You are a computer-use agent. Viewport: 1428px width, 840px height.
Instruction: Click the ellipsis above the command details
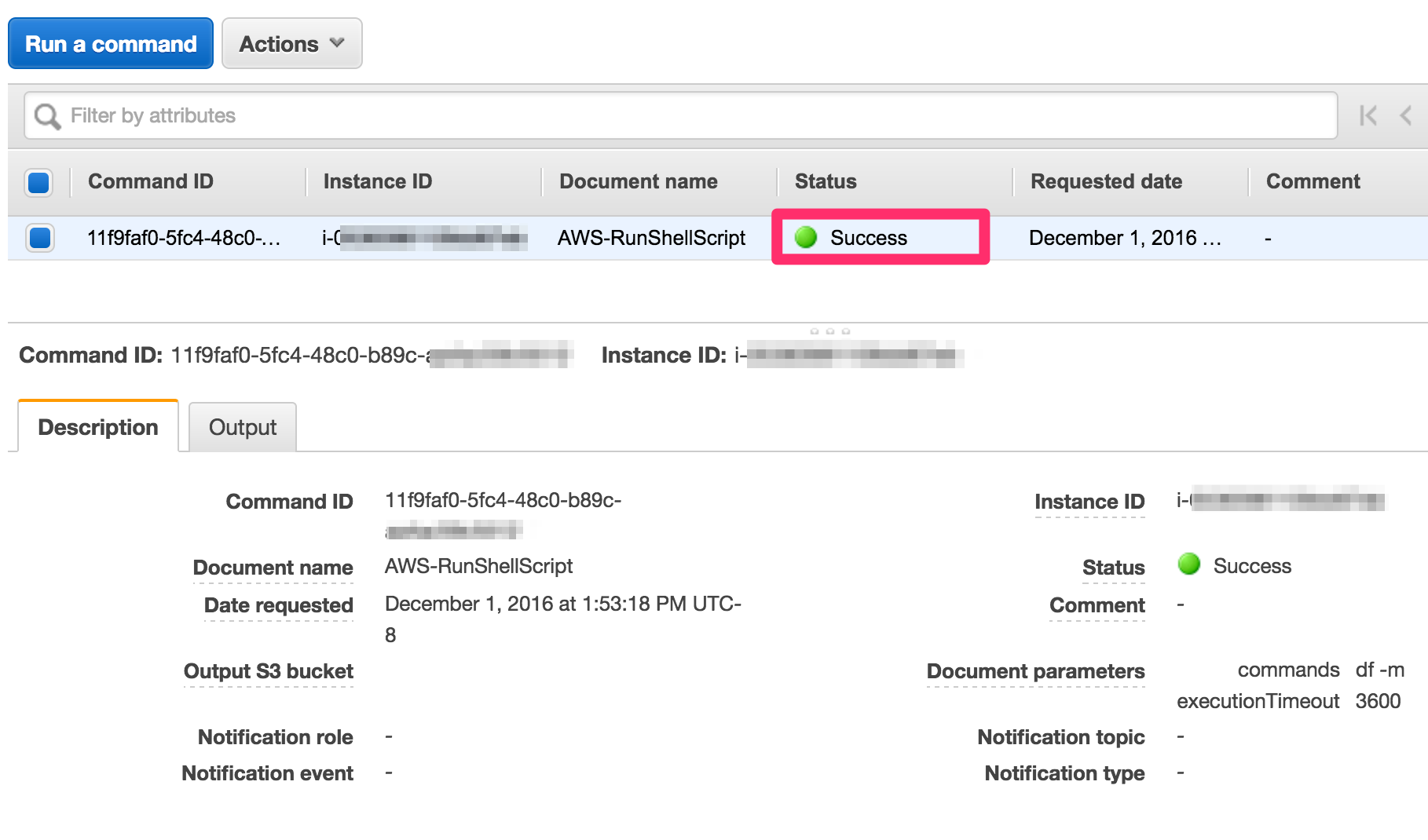pos(830,331)
